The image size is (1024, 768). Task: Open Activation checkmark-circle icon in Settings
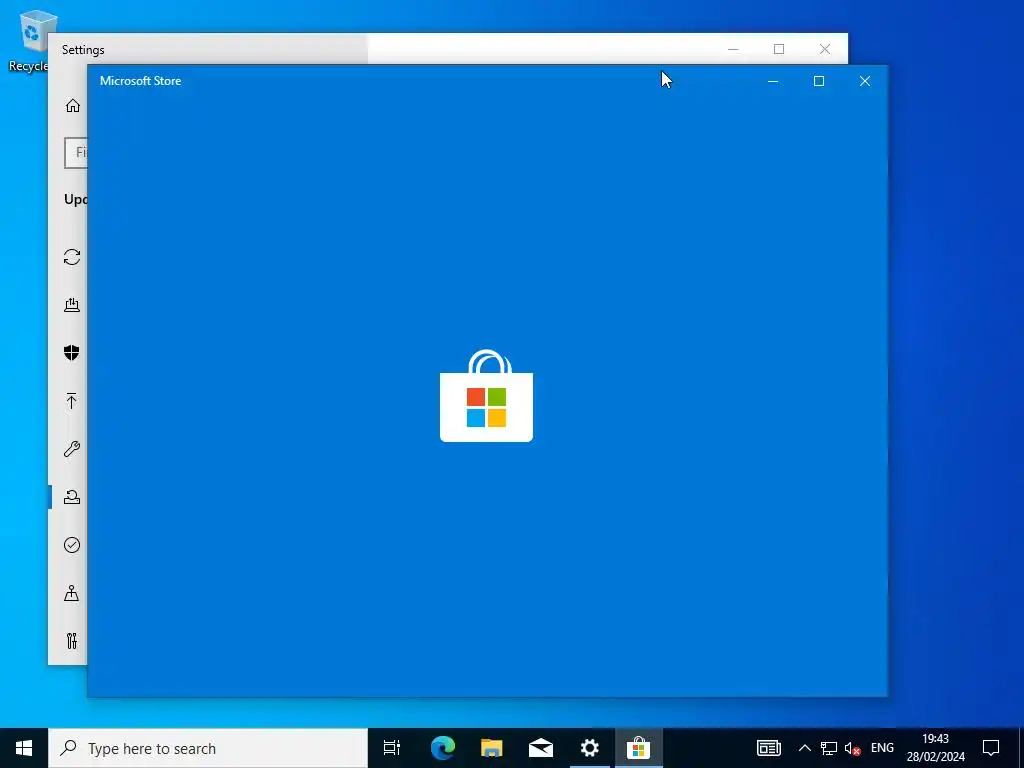pos(72,545)
